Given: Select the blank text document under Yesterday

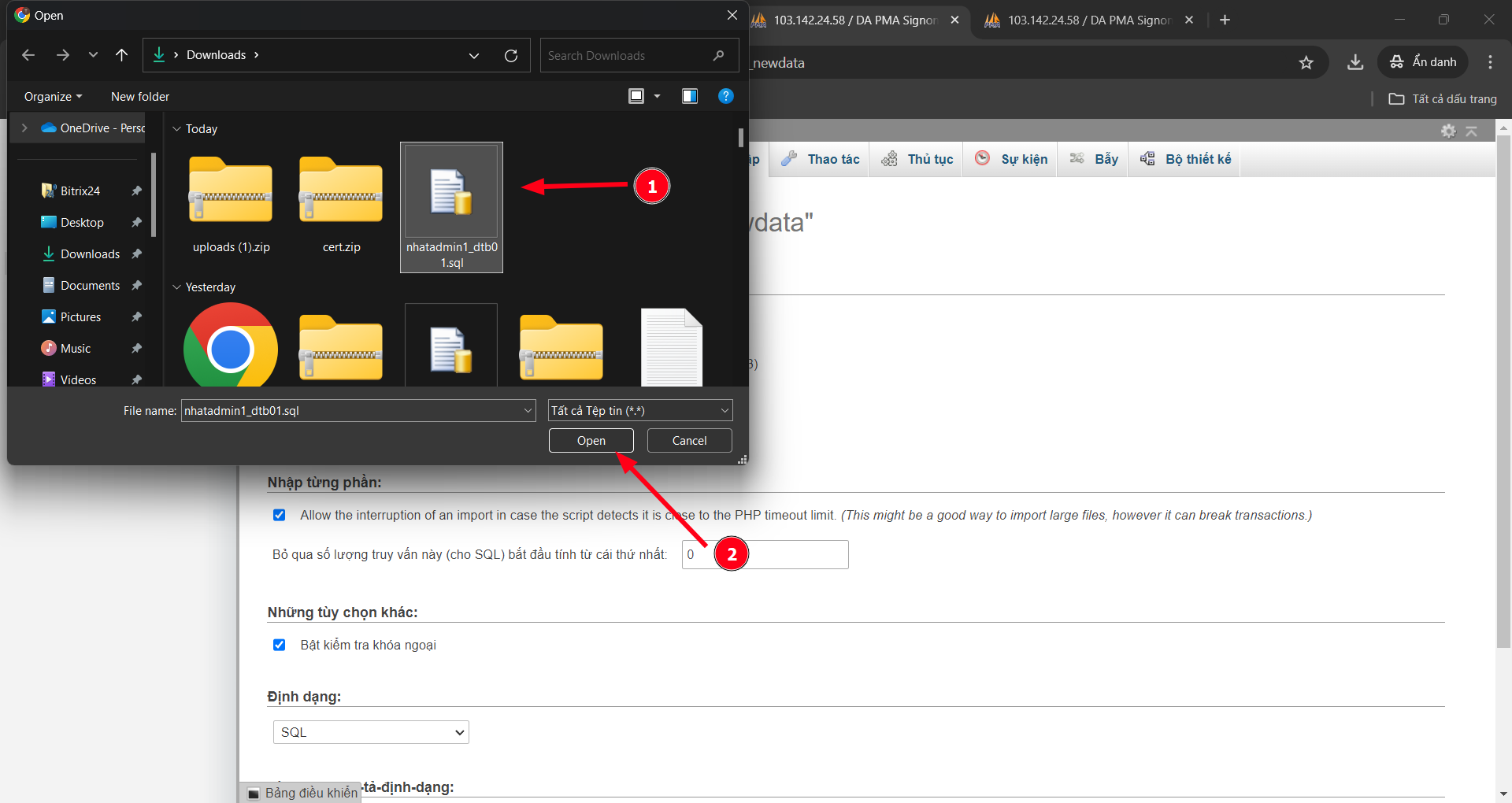Looking at the screenshot, I should (x=672, y=346).
